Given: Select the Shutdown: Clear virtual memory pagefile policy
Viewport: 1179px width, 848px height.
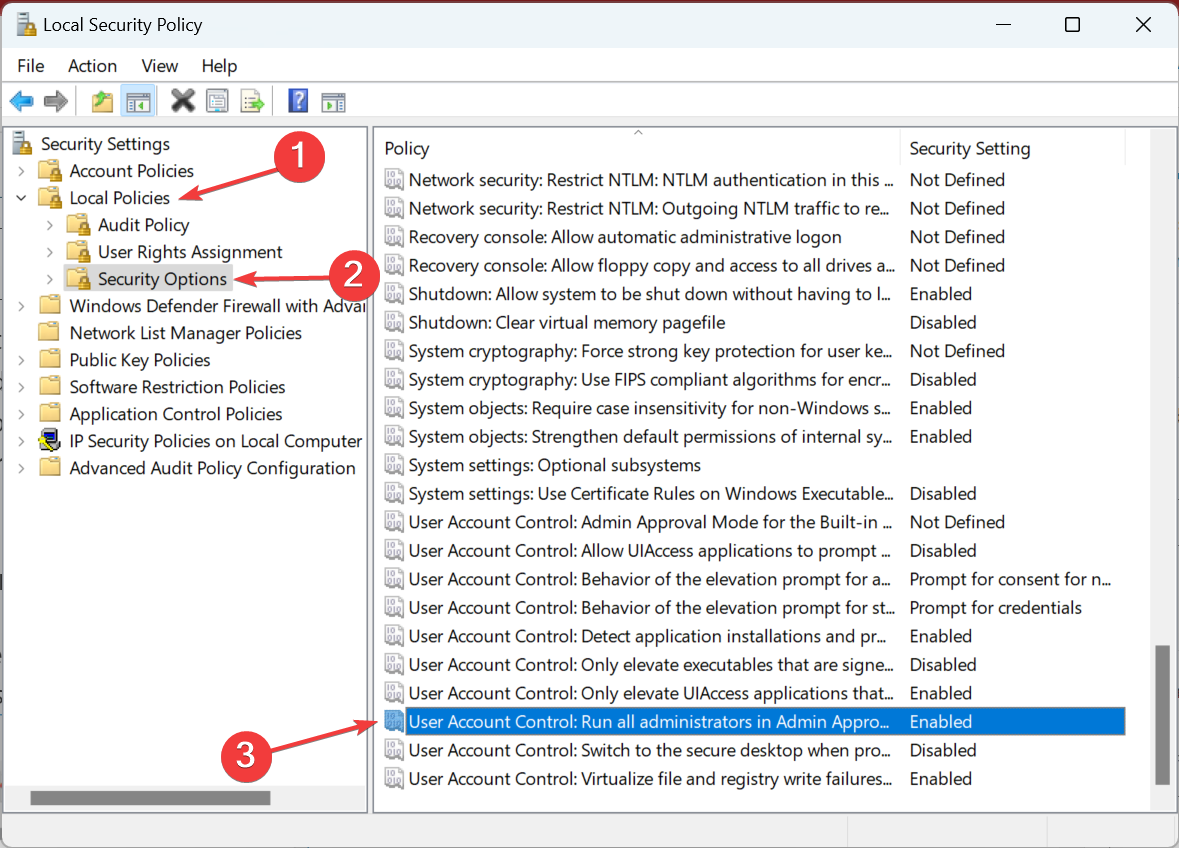Looking at the screenshot, I should 566,323.
